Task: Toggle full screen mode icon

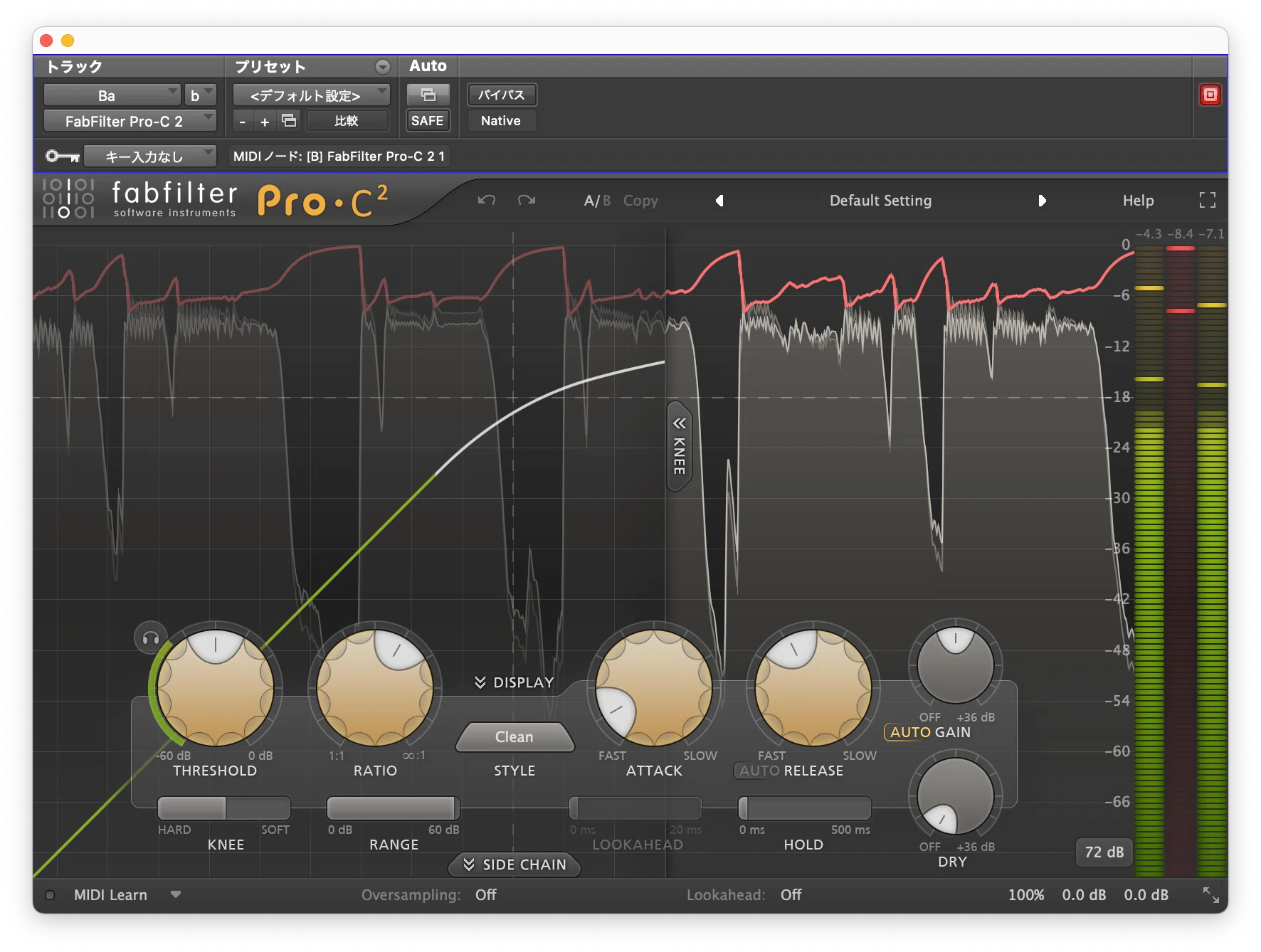Action: [x=1207, y=201]
